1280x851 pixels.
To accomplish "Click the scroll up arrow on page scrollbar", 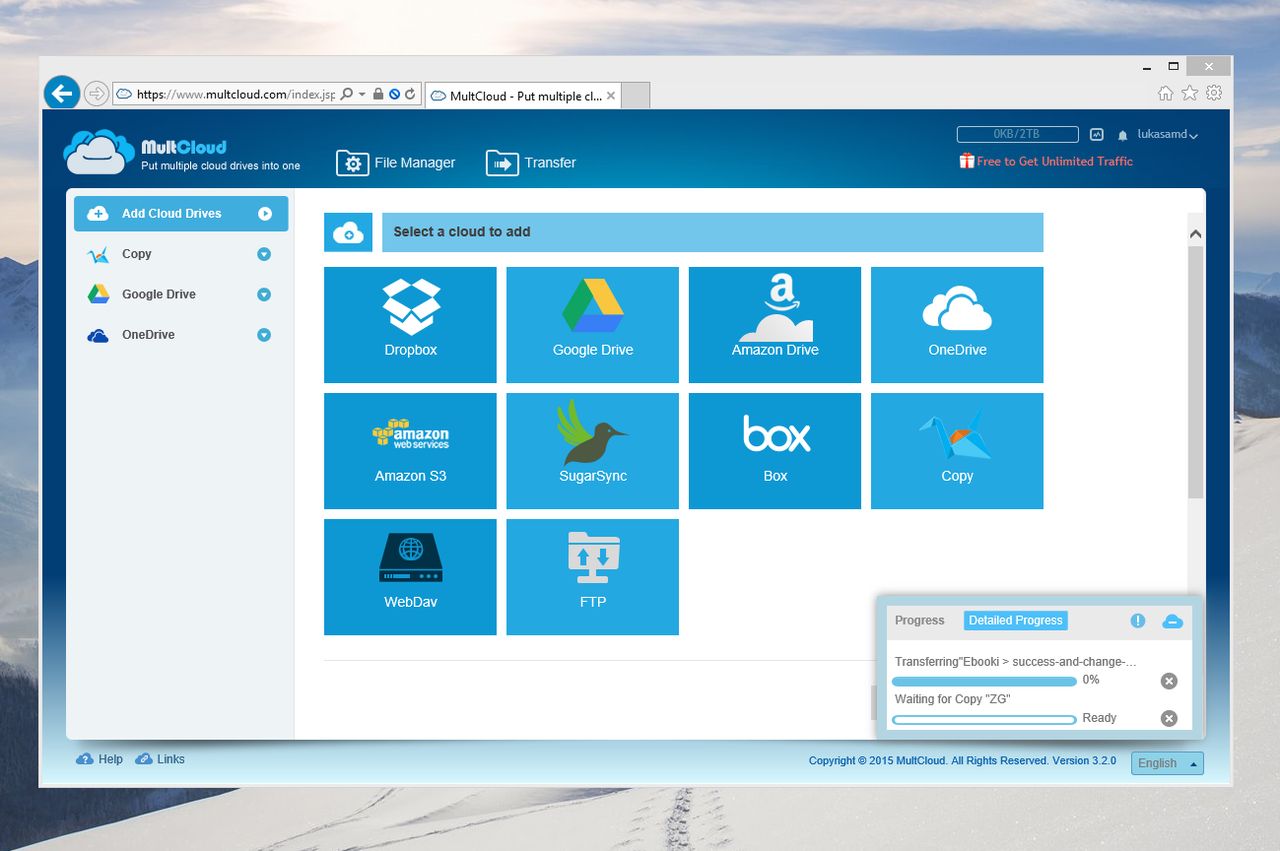I will (1196, 233).
